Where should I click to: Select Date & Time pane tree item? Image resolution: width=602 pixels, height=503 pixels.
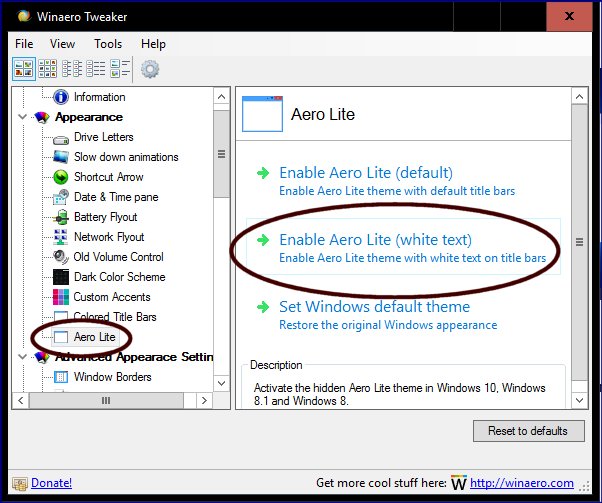point(116,197)
